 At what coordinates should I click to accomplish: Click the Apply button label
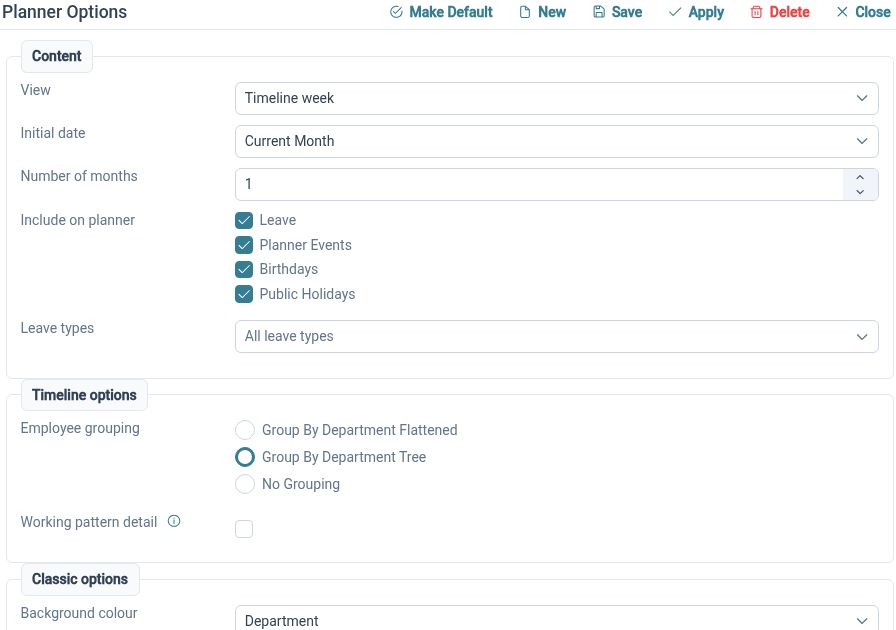[x=706, y=12]
